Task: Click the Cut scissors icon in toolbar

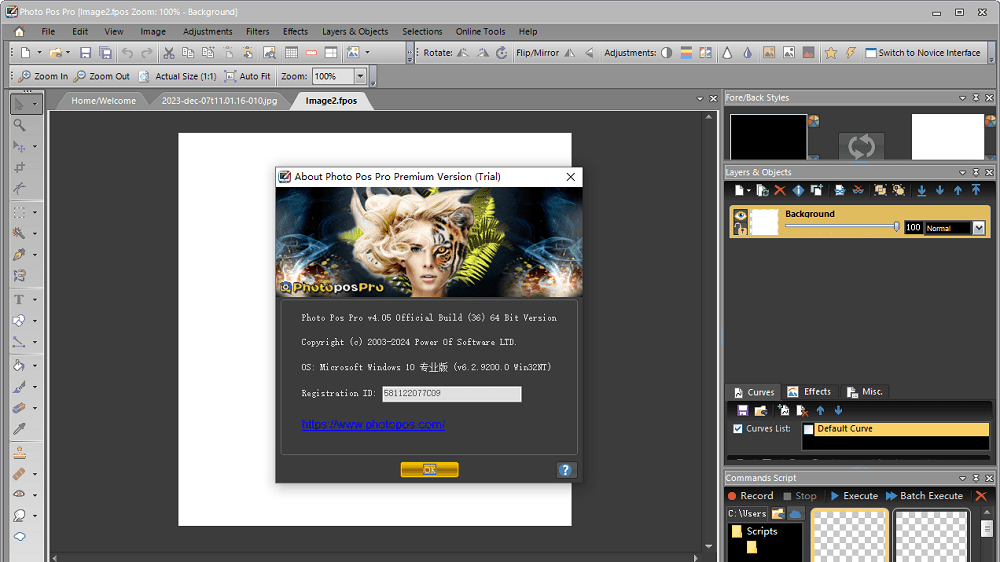Action: (169, 53)
